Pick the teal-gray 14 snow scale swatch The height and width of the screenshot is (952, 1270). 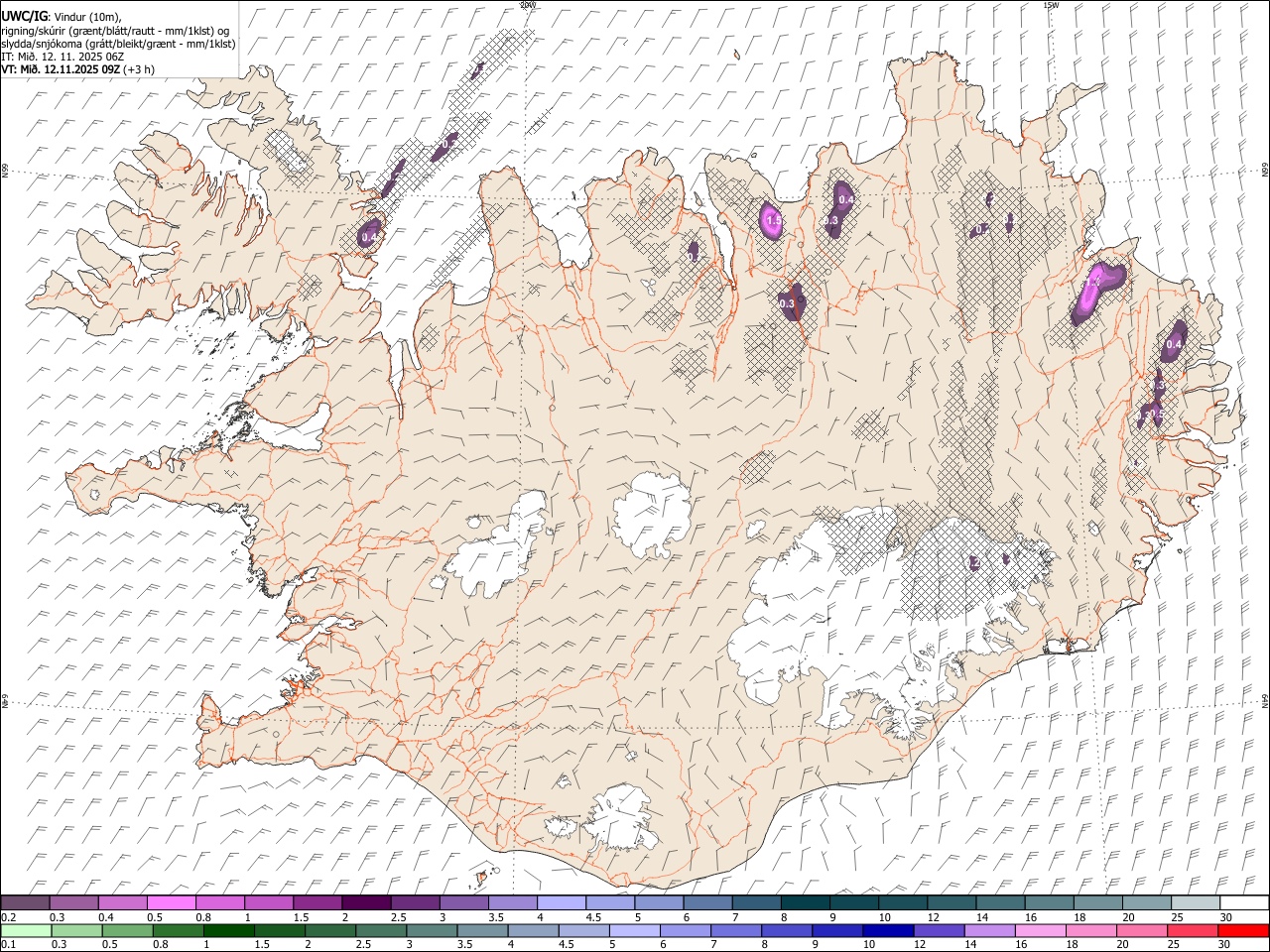[x=1000, y=902]
